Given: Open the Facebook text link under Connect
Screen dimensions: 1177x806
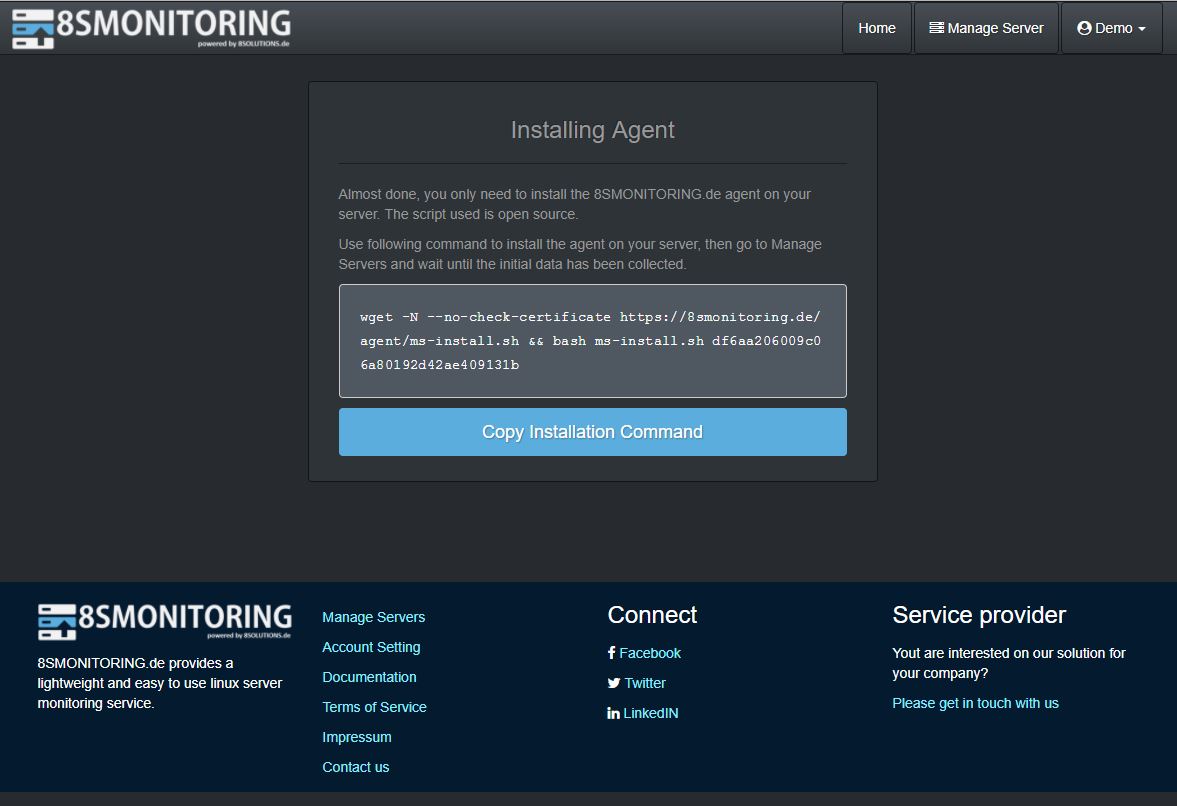Looking at the screenshot, I should coord(650,653).
